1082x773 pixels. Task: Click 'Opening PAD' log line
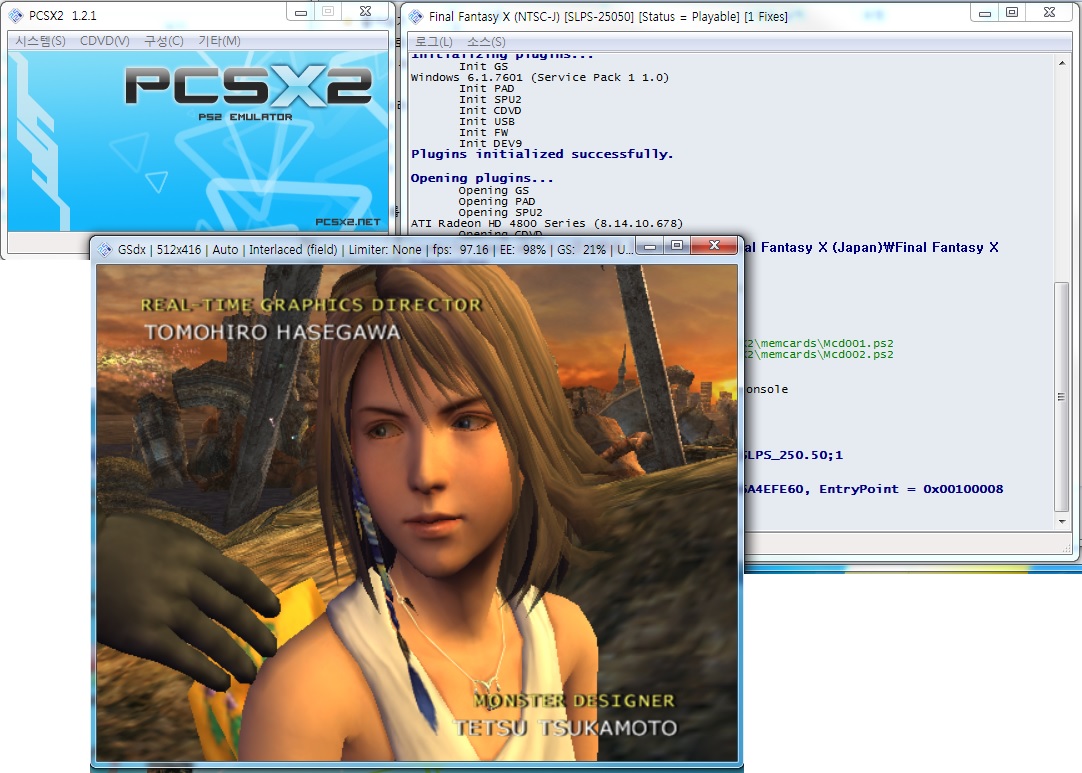pyautogui.click(x=497, y=202)
